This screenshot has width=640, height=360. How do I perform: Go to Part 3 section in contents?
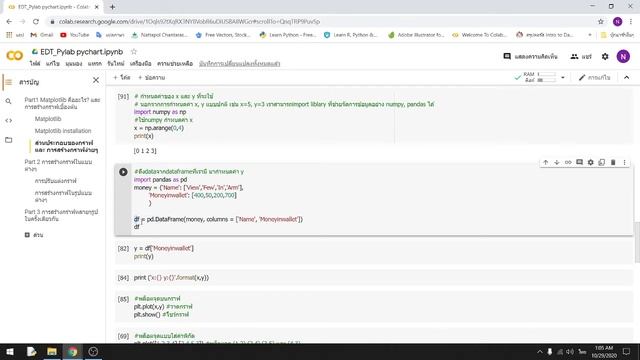point(61,215)
